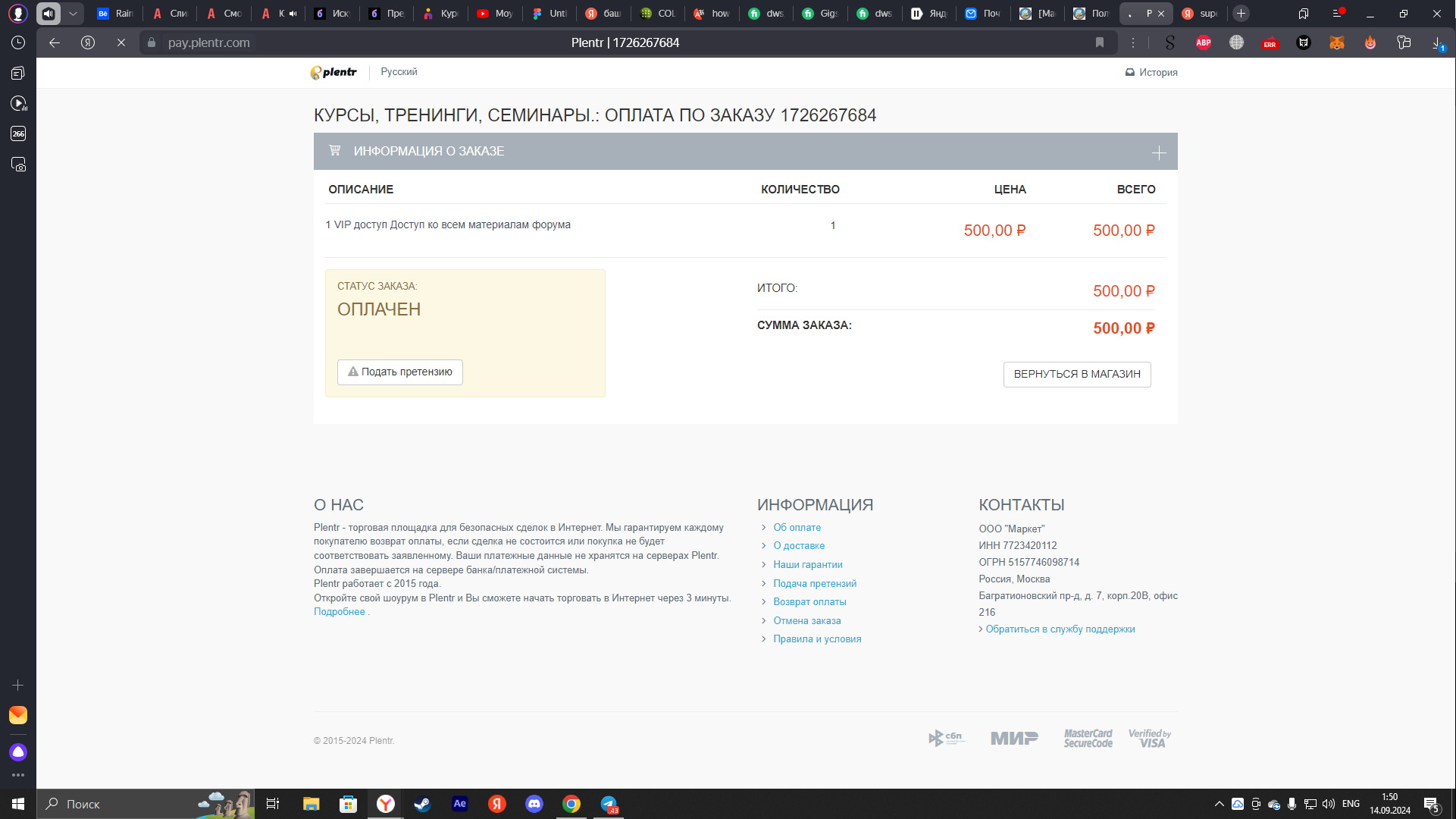The width and height of the screenshot is (1456, 819).
Task: Open the Подача претензий link
Action: point(815,583)
